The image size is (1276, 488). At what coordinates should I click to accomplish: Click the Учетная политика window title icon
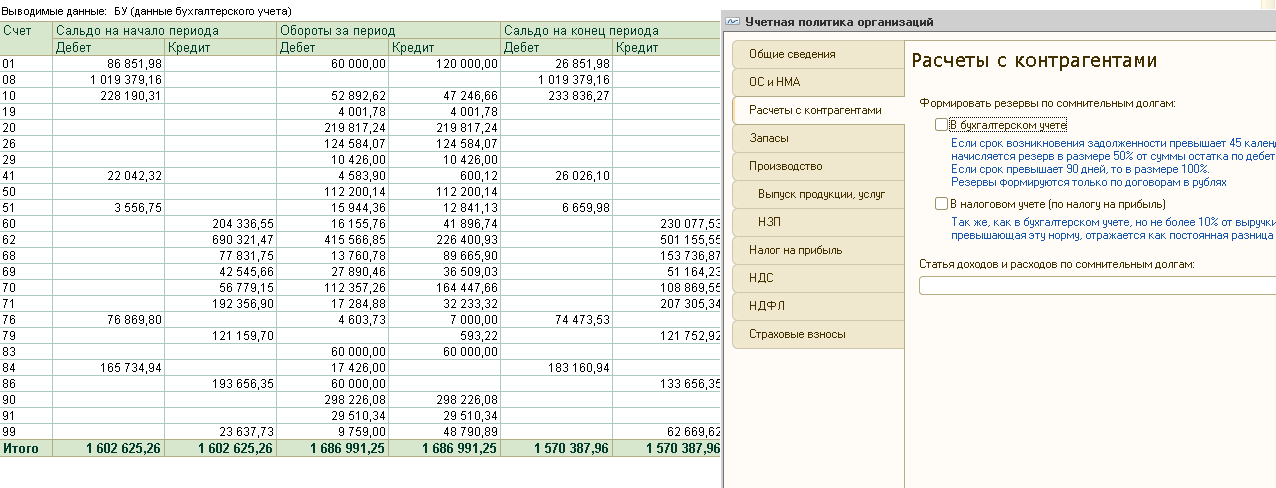[x=733, y=21]
